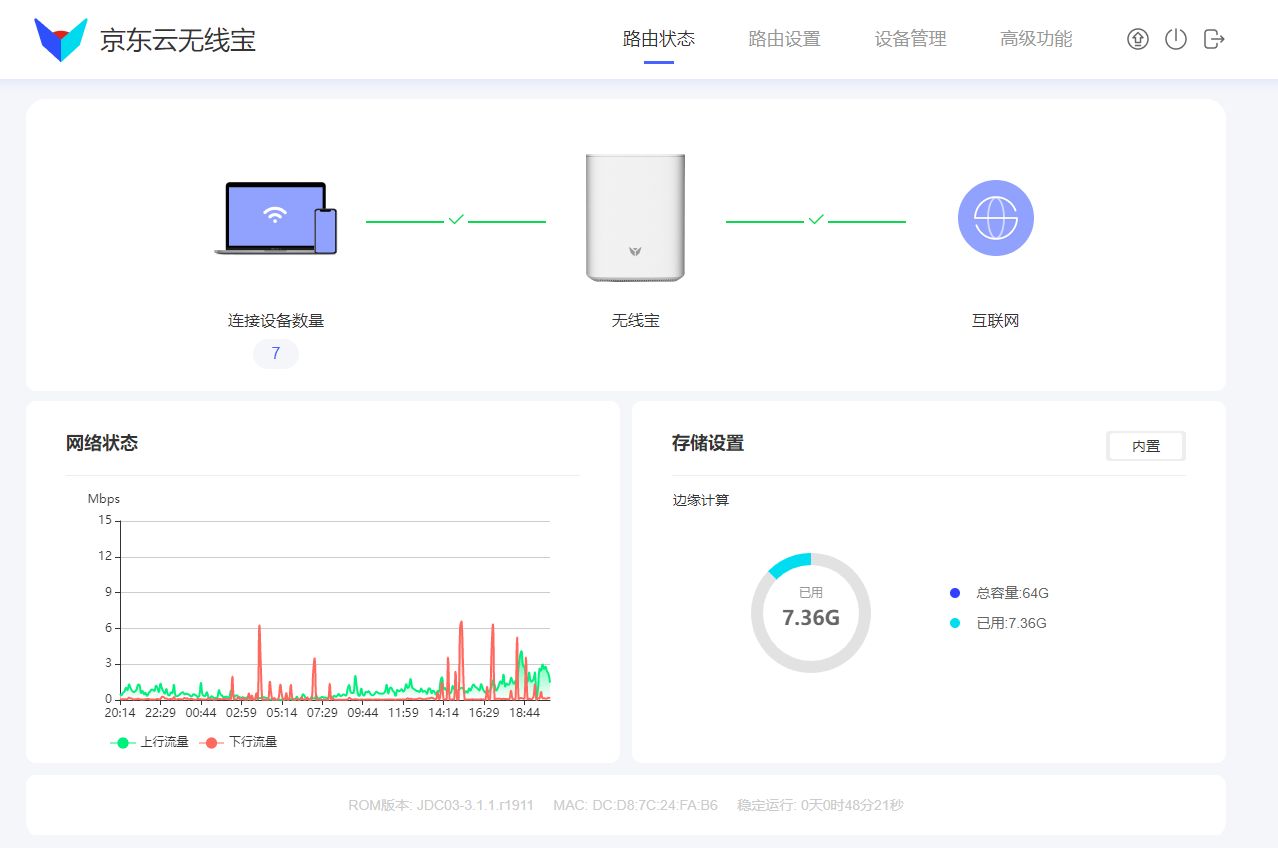Click checkmark between router and internet
Viewport: 1278px width, 848px height.
[x=816, y=219]
